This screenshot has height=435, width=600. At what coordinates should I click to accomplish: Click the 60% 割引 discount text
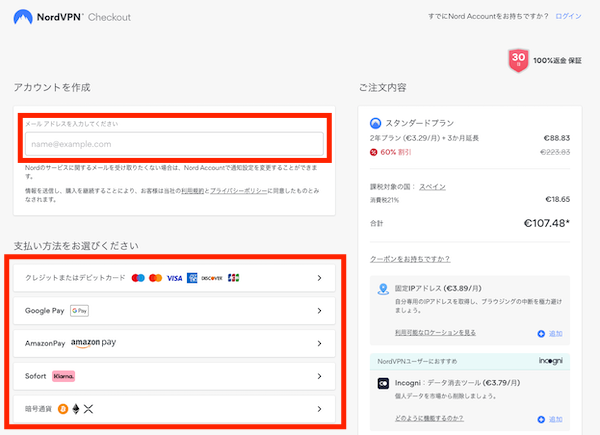(396, 152)
